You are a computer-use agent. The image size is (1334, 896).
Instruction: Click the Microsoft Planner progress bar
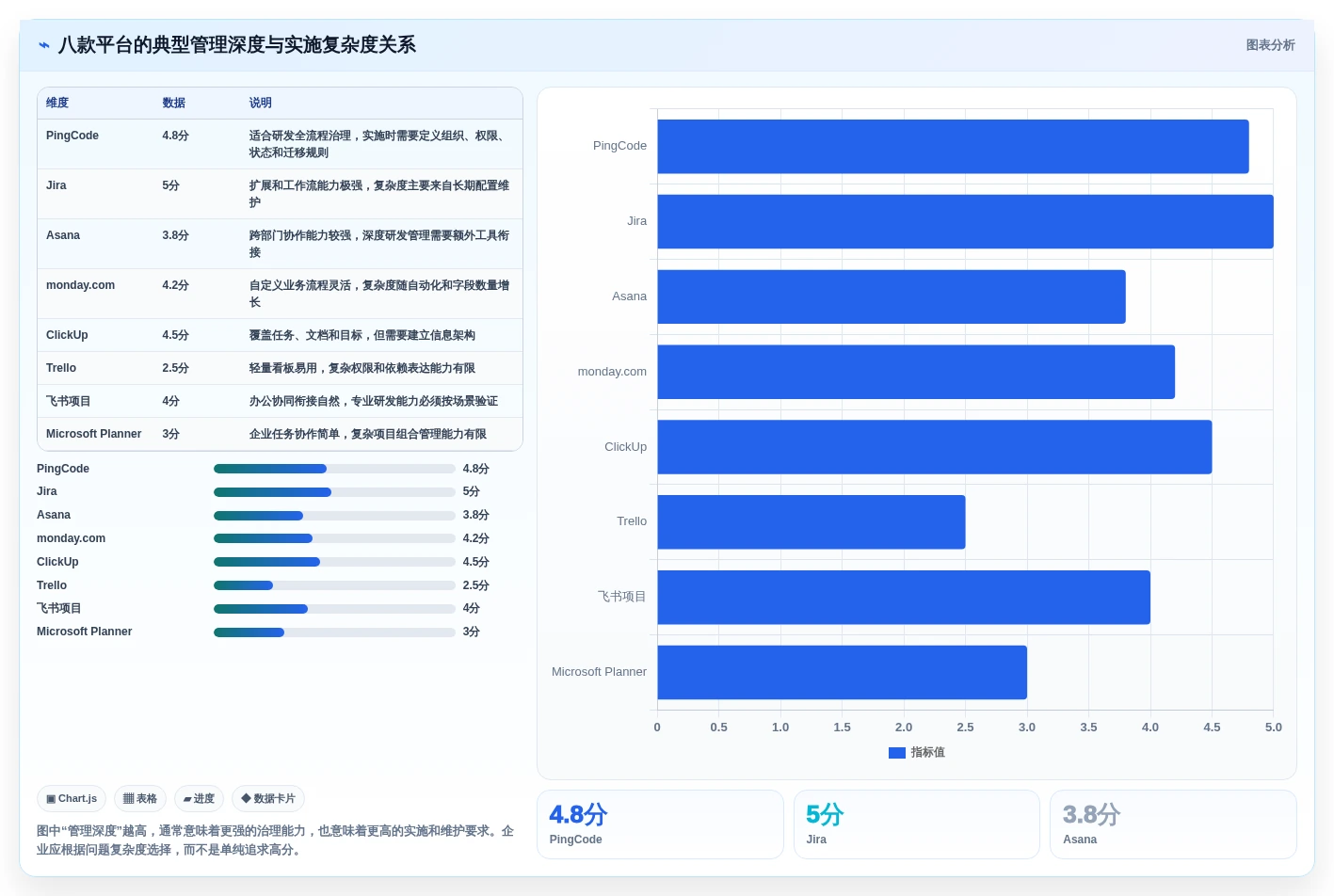point(334,632)
